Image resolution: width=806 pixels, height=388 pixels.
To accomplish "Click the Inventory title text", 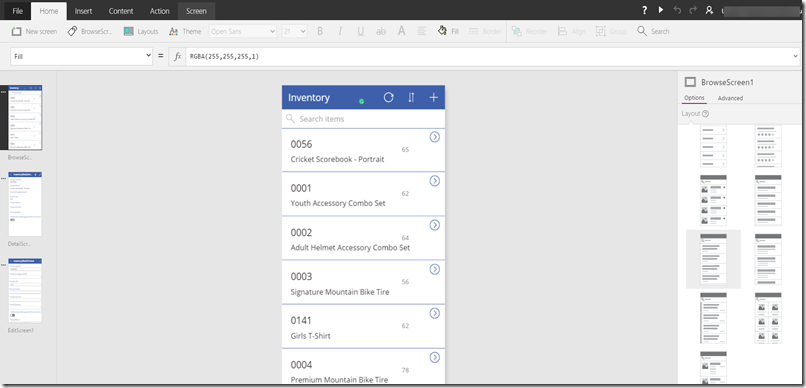I will [309, 98].
